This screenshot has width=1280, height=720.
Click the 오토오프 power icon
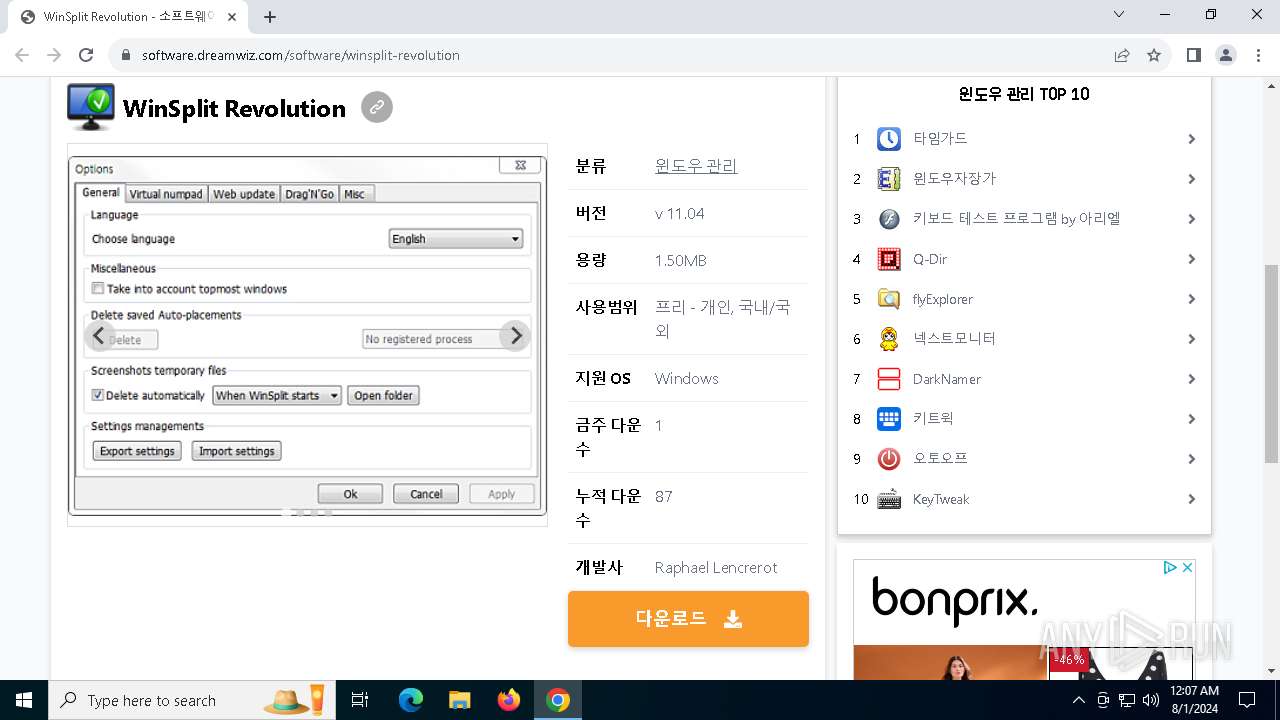click(889, 459)
